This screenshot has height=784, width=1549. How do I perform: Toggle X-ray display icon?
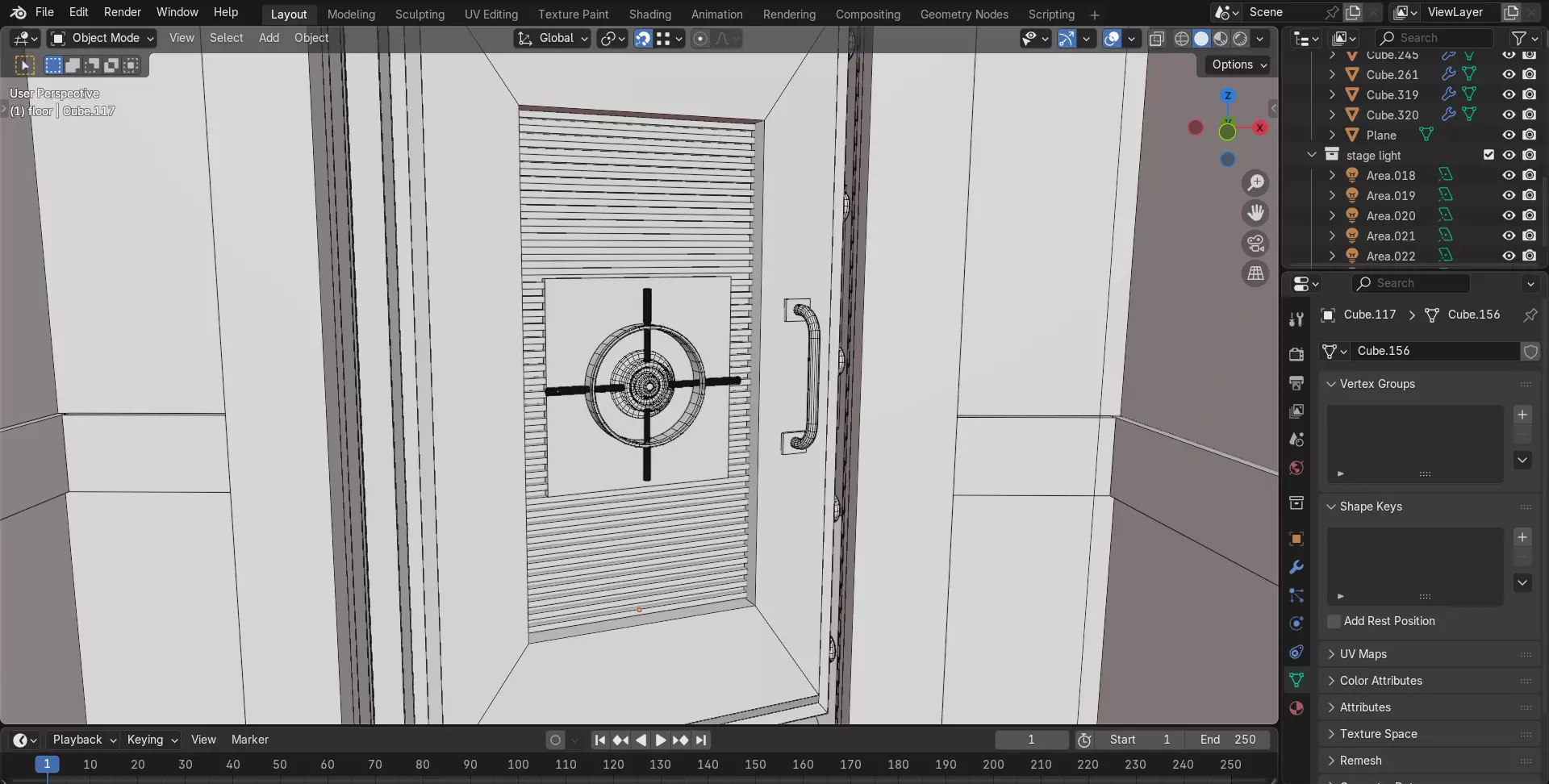click(x=1156, y=39)
